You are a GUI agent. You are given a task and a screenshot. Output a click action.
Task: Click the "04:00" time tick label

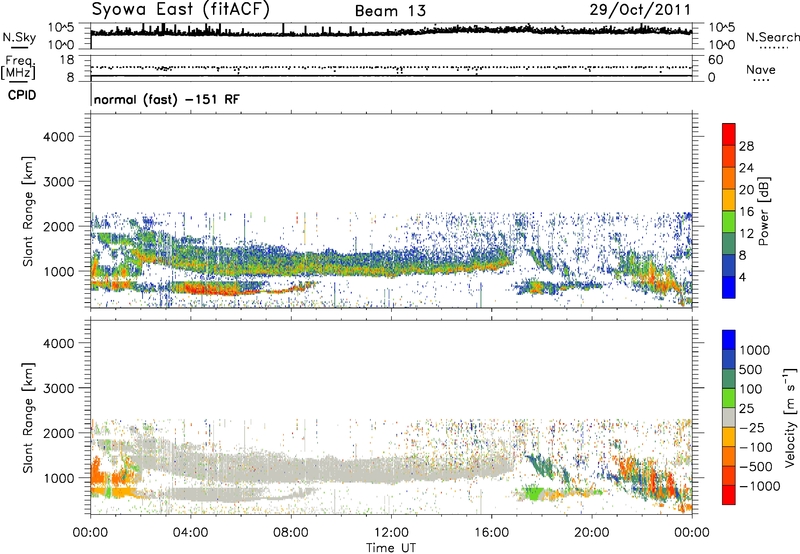[190, 533]
